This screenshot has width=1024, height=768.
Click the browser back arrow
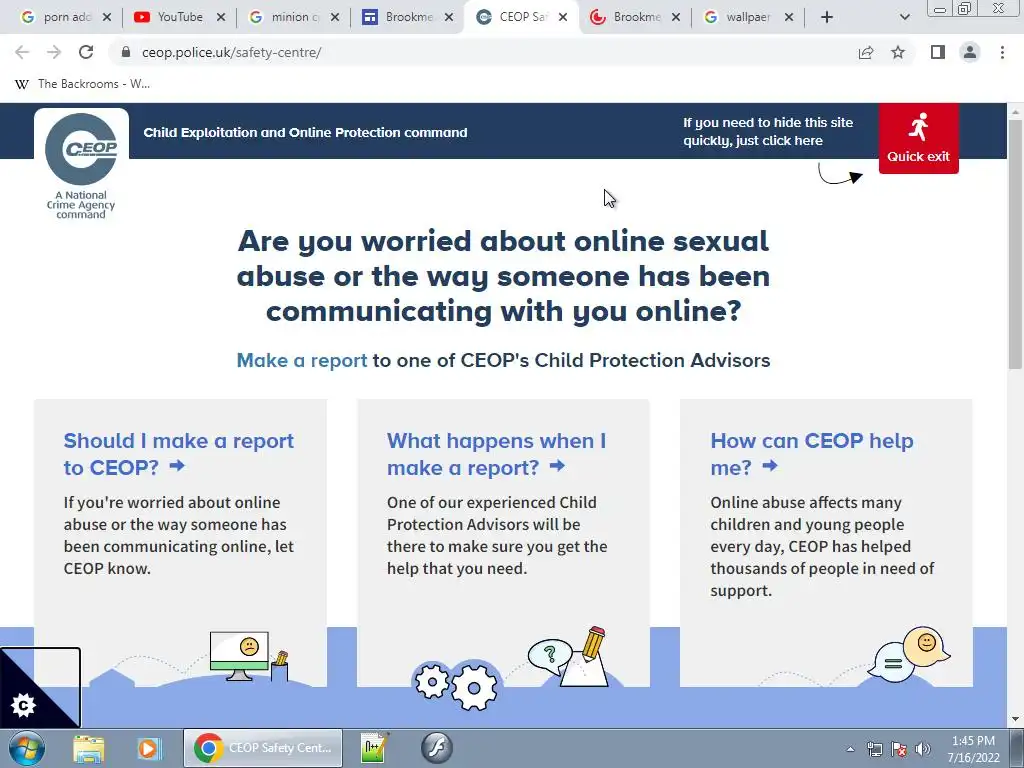22,52
